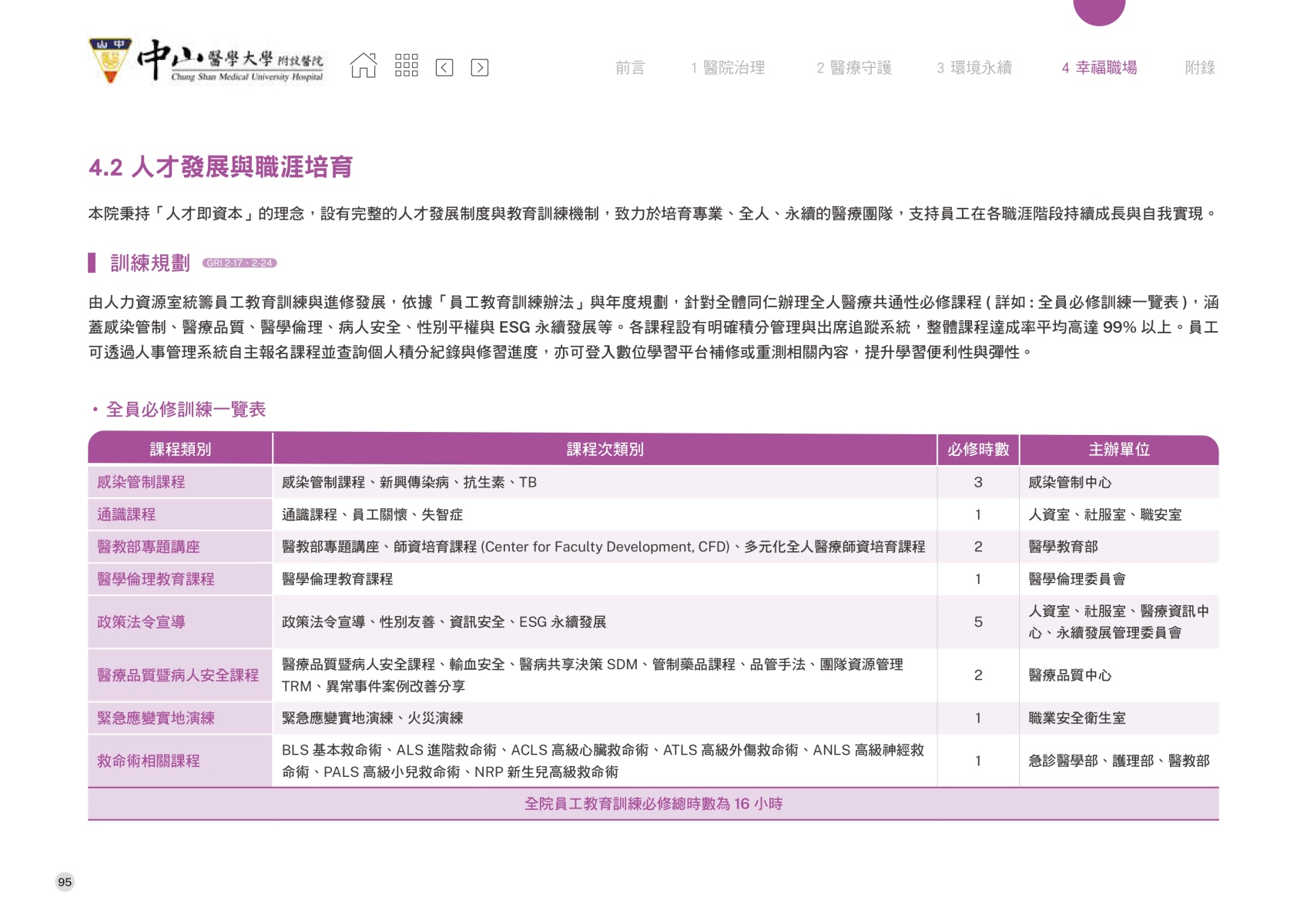Jump to 附錄 section
Image resolution: width=1307 pixels, height=924 pixels.
[1199, 68]
